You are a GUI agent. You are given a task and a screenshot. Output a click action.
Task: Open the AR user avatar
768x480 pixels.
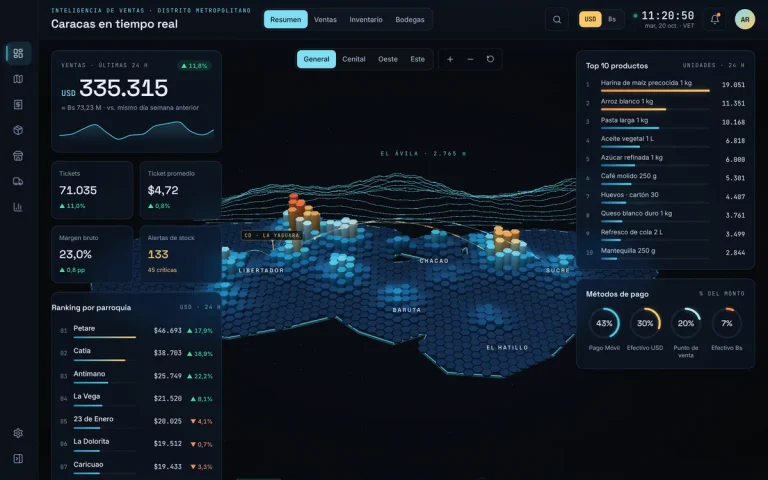point(745,20)
